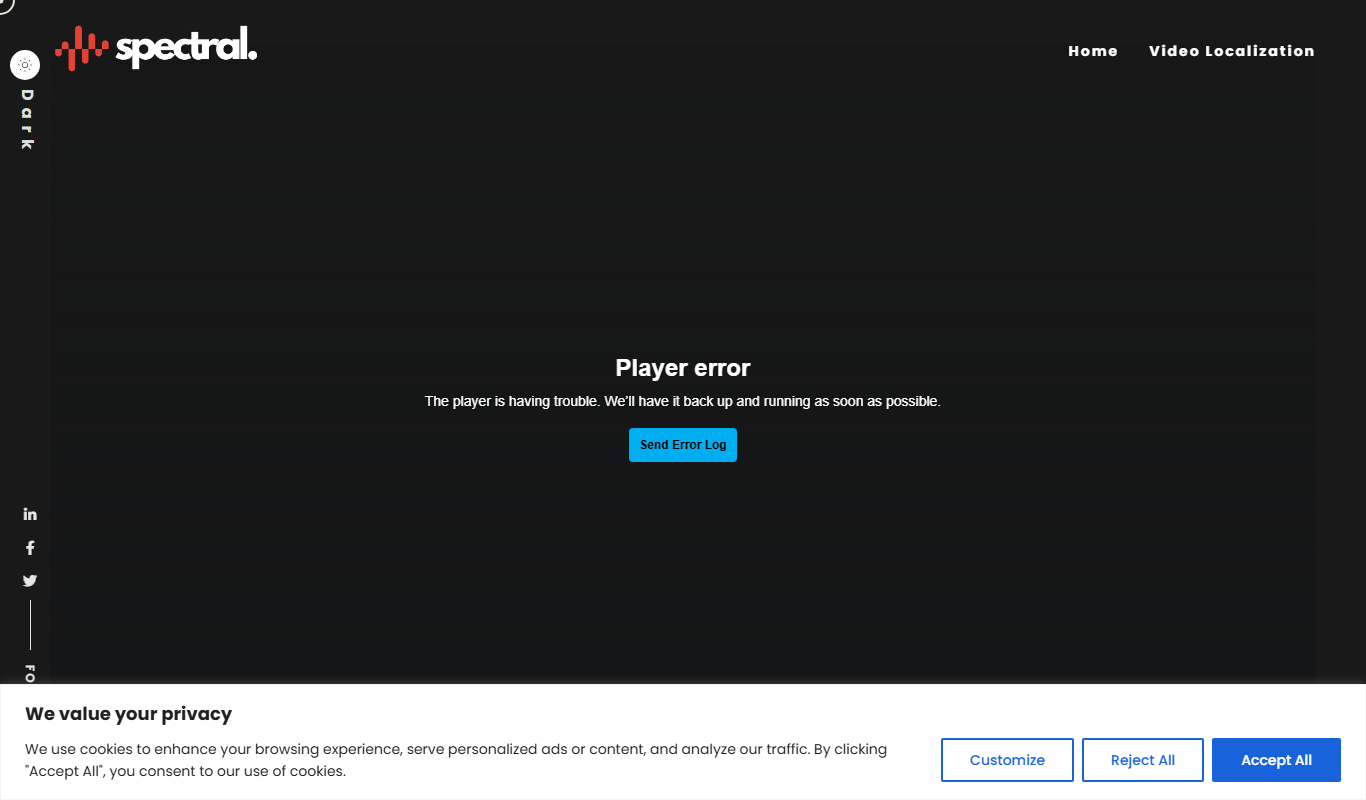Click the vertical Dark mode label
The width and height of the screenshot is (1366, 800).
(x=27, y=119)
